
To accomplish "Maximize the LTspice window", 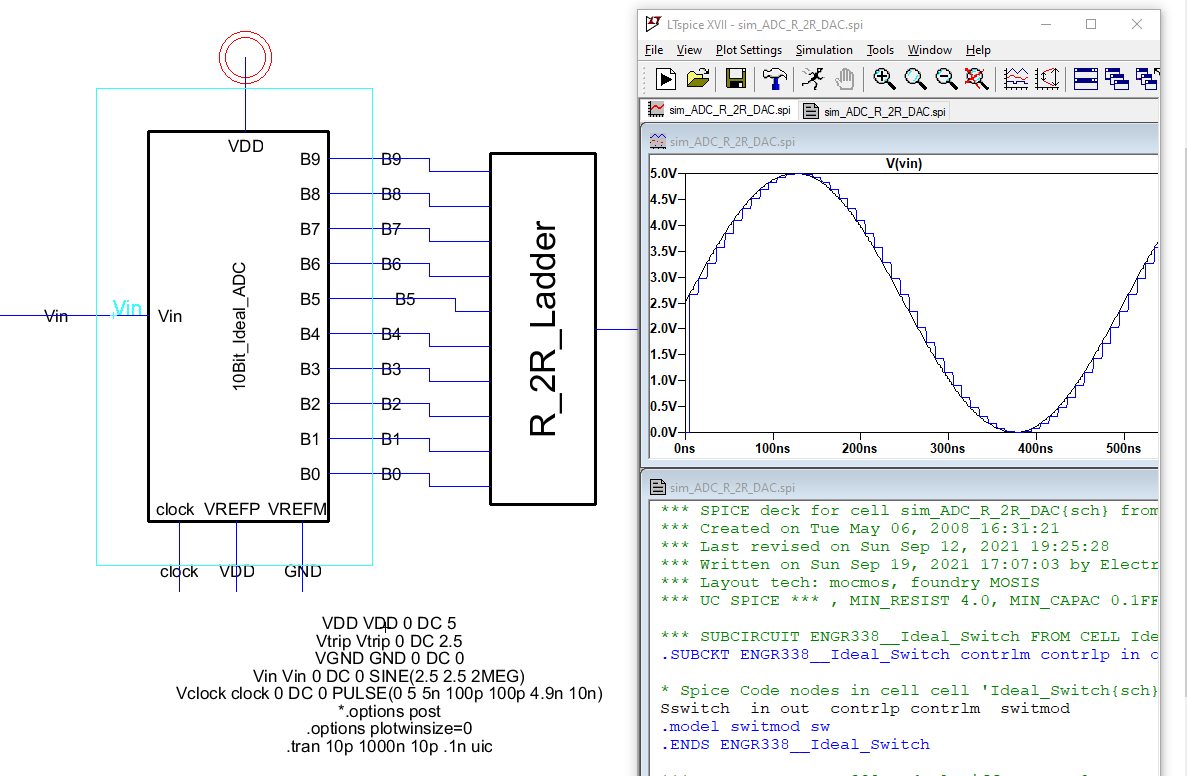I will pos(1091,24).
